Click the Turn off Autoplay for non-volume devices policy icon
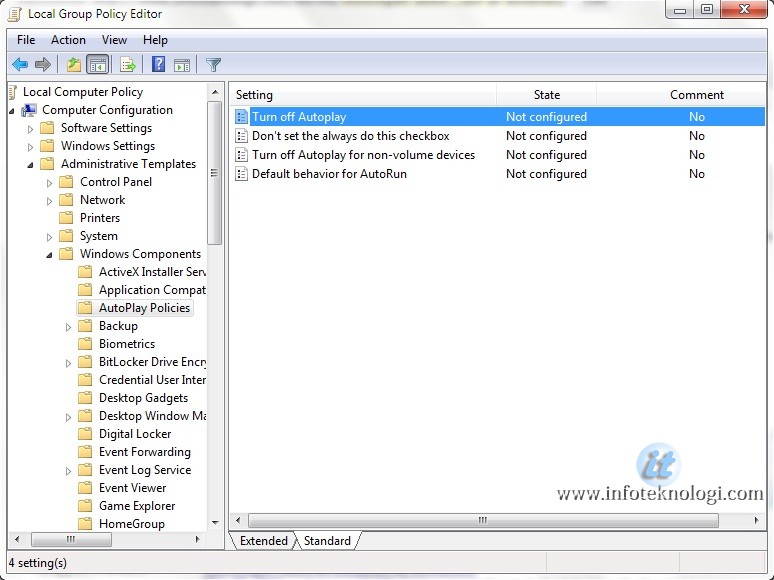This screenshot has height=580, width=774. point(241,155)
